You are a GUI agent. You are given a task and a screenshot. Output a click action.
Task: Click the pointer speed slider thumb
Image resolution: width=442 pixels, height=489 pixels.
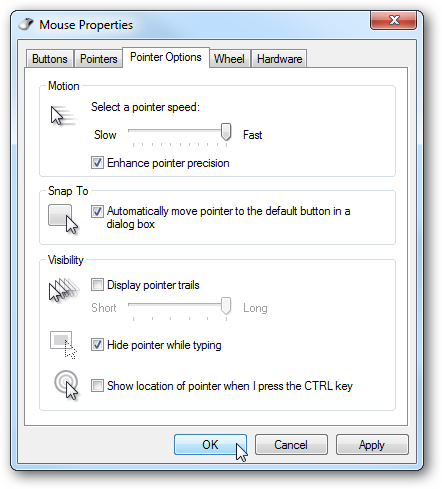tap(226, 132)
